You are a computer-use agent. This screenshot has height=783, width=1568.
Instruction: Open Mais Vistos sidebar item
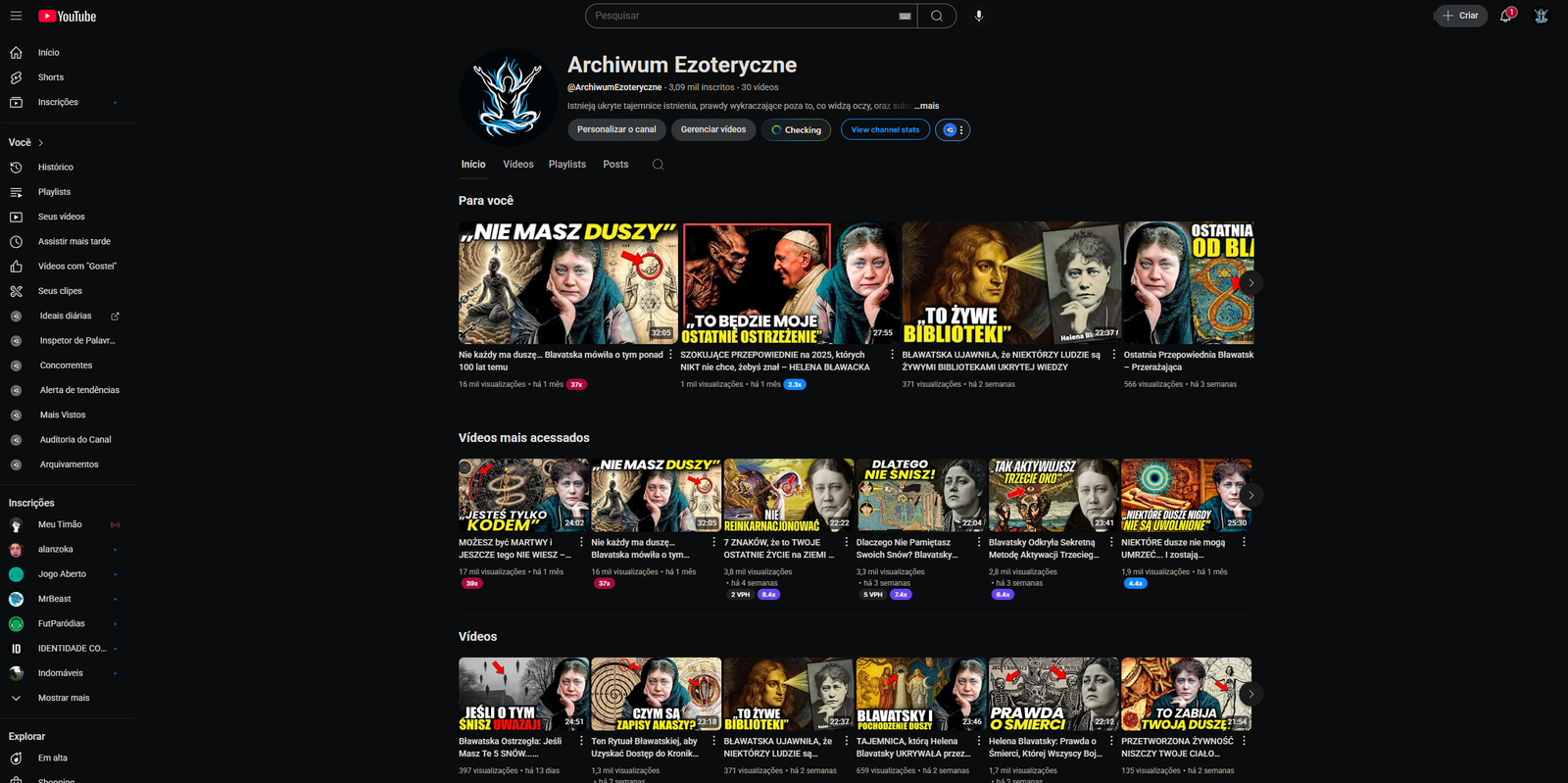pos(65,415)
